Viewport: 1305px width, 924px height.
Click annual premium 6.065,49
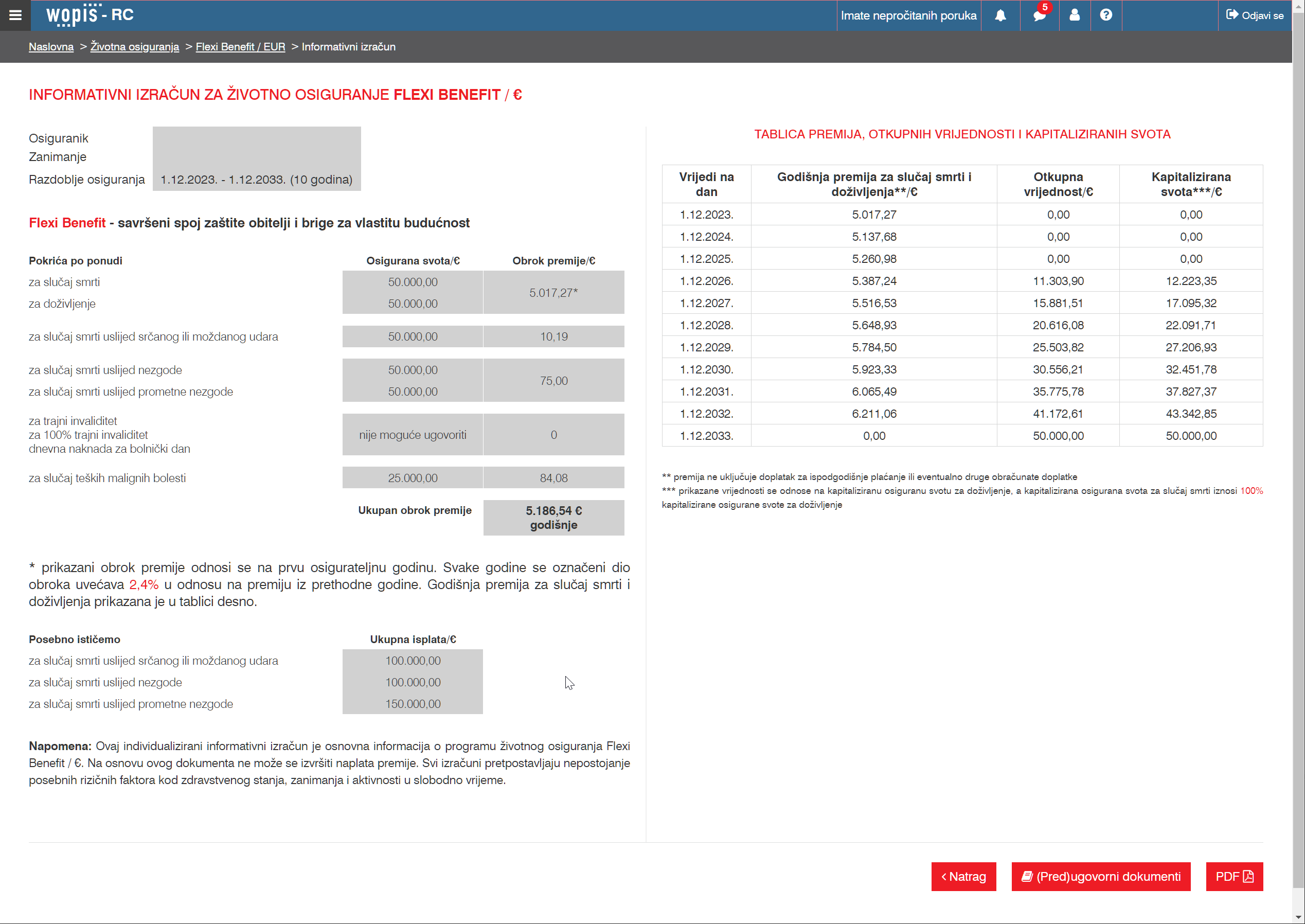click(874, 392)
